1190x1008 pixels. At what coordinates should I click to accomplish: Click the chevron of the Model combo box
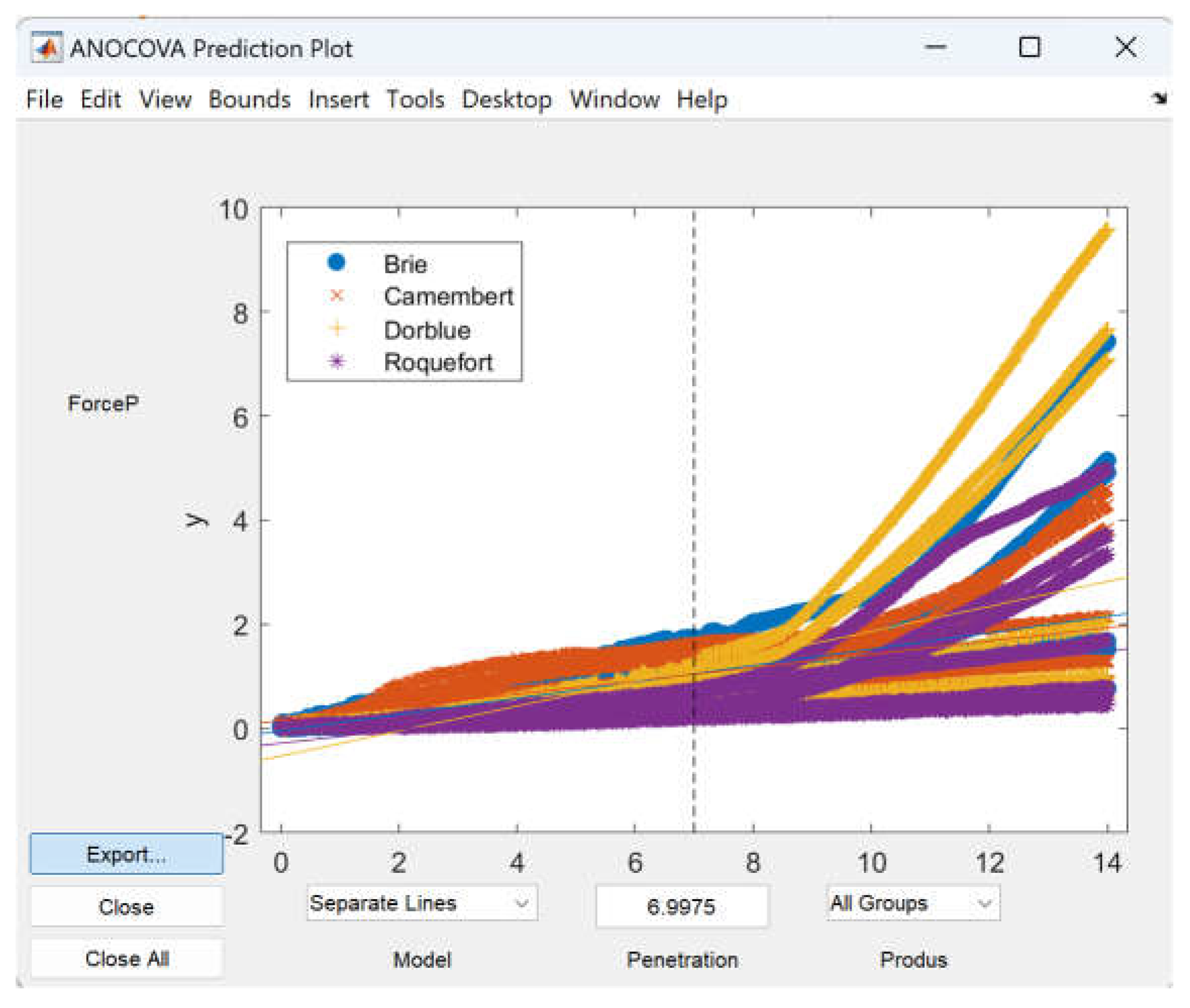click(x=521, y=904)
